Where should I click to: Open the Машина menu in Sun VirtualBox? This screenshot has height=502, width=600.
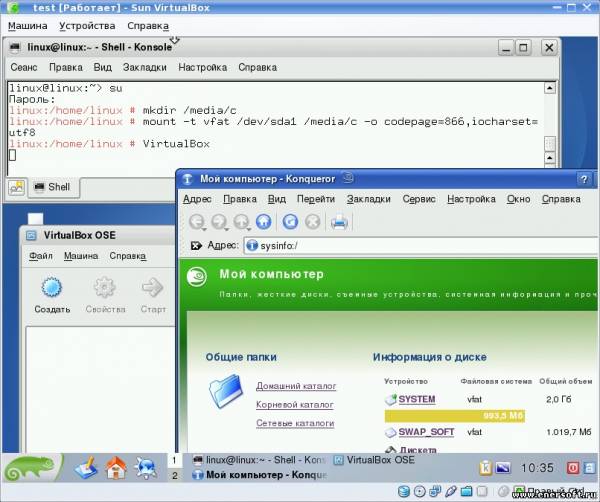[28, 26]
